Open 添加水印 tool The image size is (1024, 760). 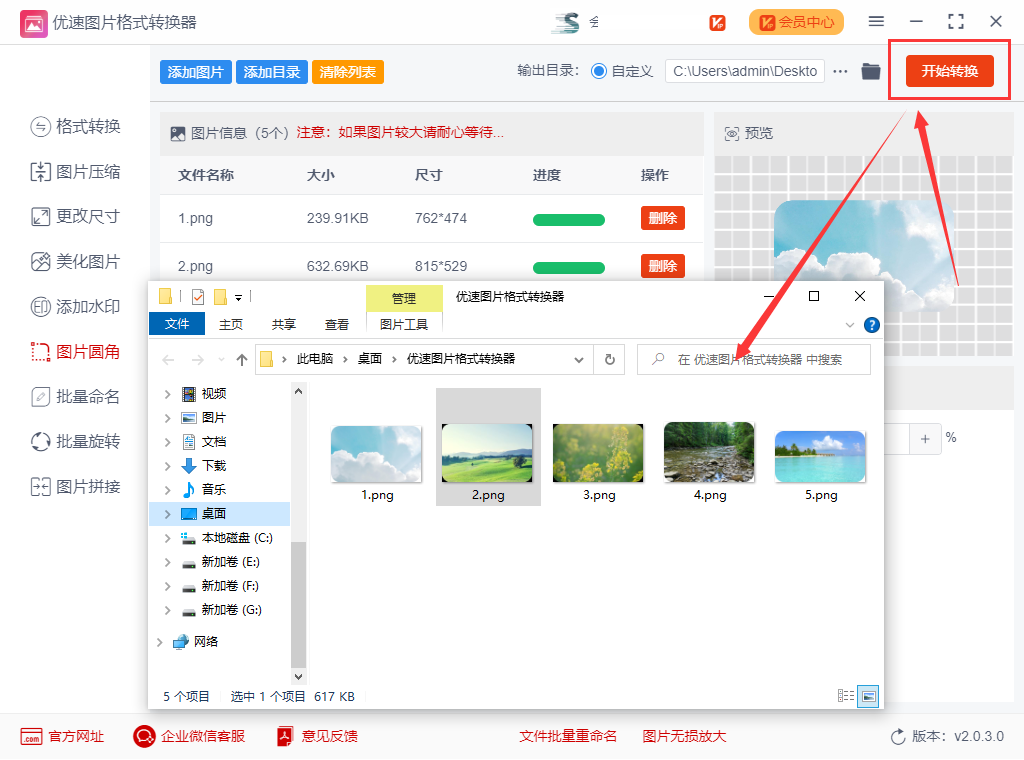(75, 306)
